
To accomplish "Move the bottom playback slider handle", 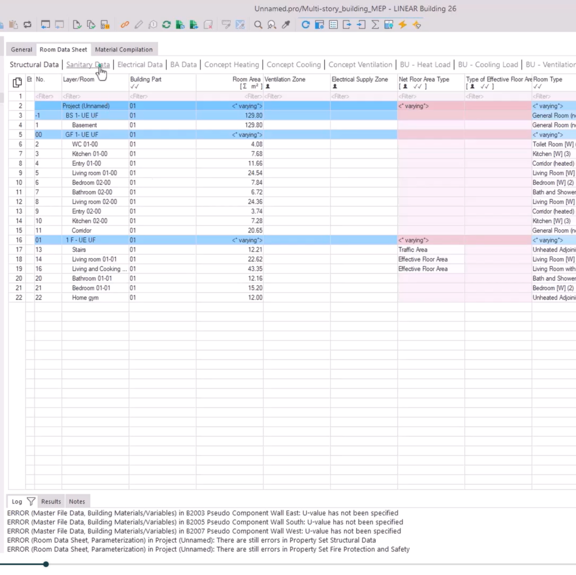I will (46, 564).
